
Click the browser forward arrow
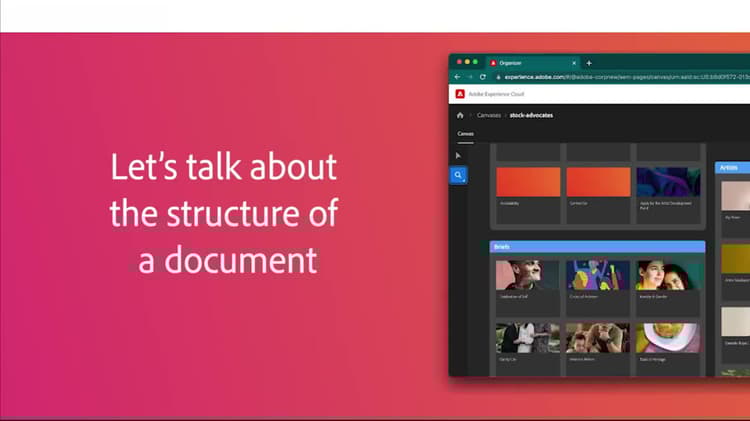pos(470,77)
